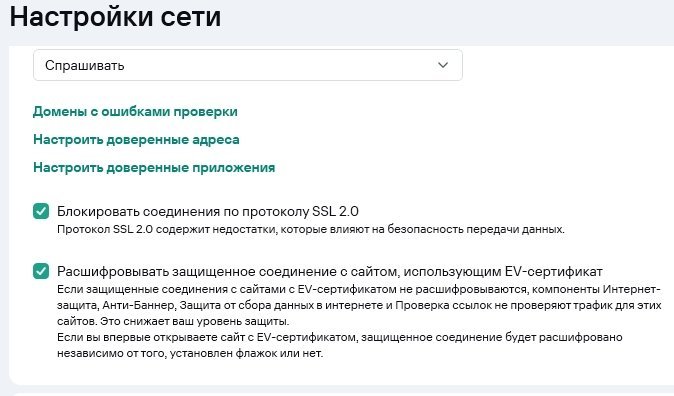674x396 pixels.
Task: Select the Спрашивать text inside the dropdown field
Action: coord(85,65)
